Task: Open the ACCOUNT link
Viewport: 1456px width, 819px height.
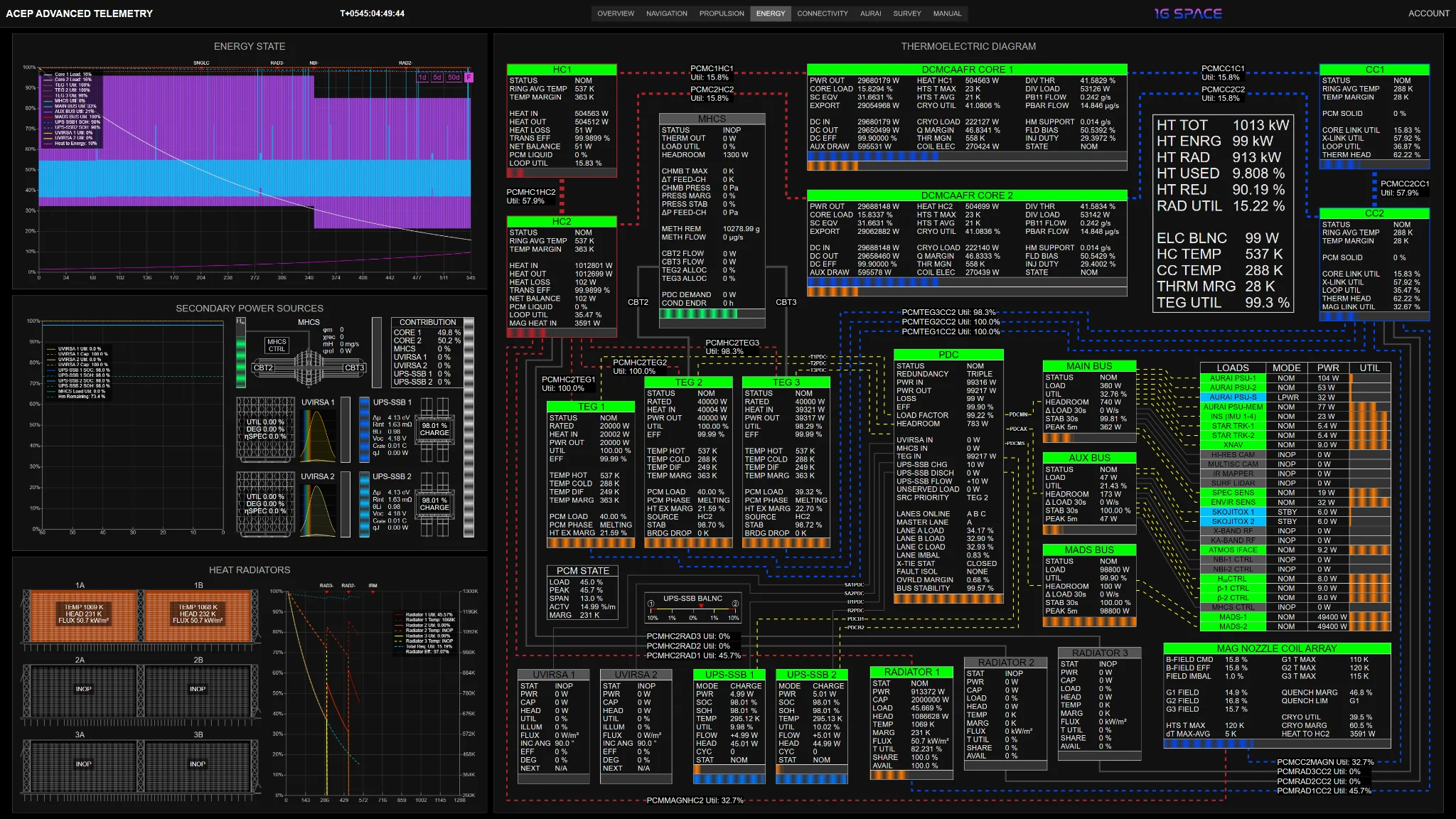Action: pyautogui.click(x=1428, y=14)
